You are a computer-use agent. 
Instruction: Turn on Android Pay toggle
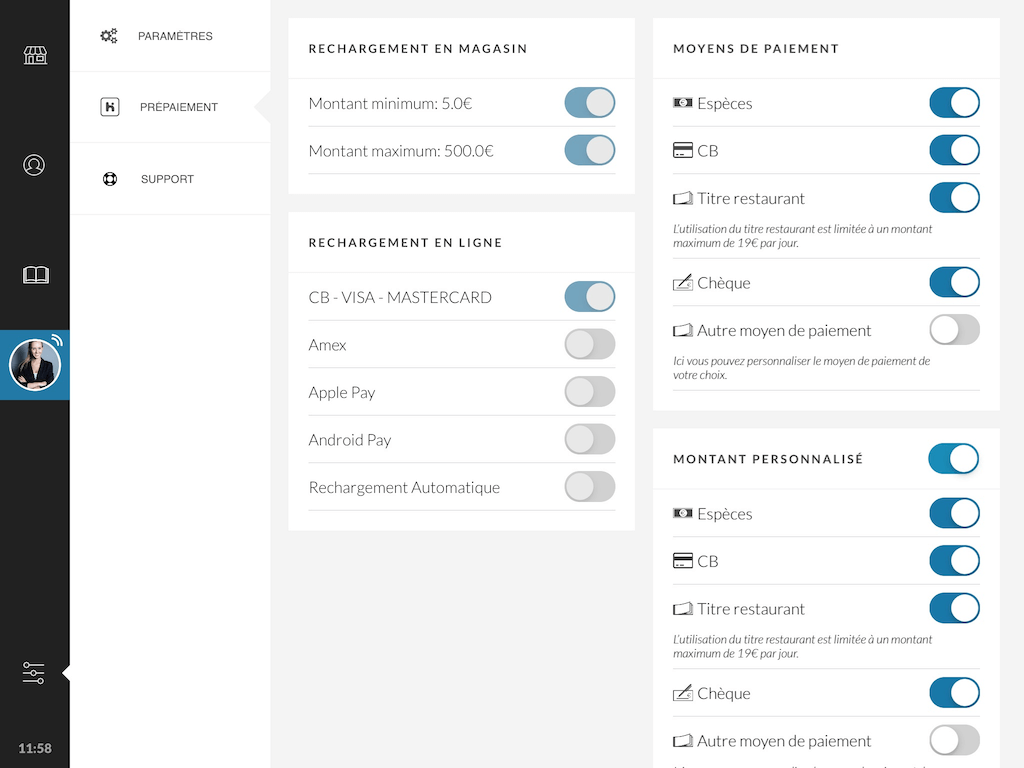click(x=589, y=440)
